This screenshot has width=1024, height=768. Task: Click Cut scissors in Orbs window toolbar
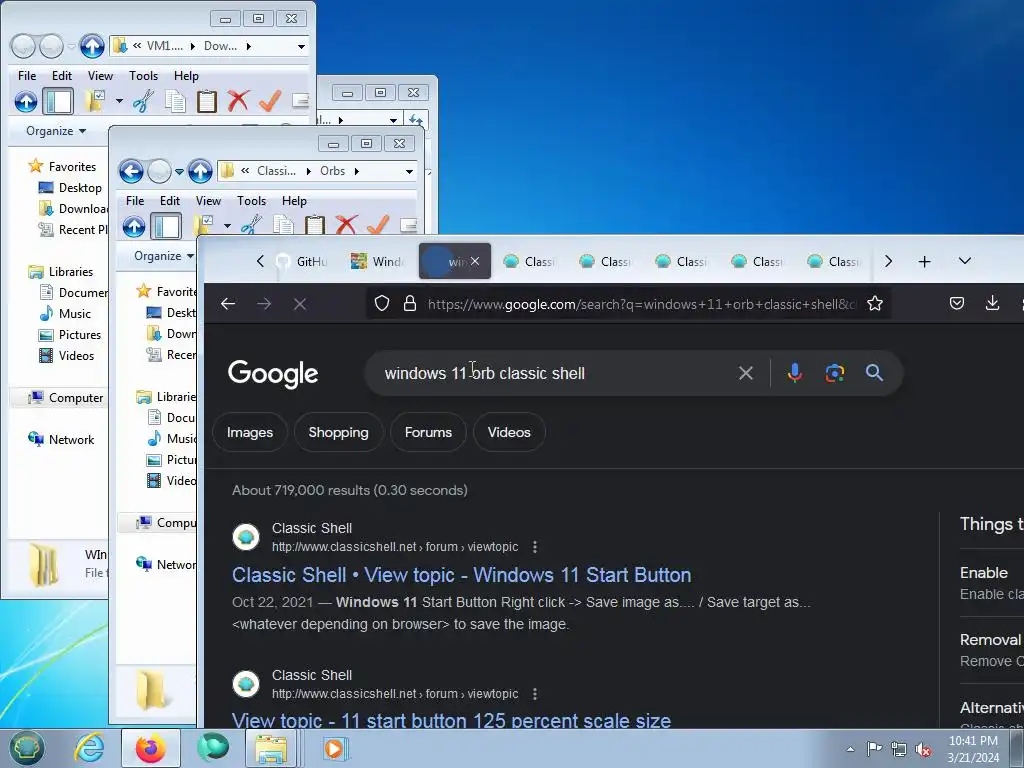click(251, 225)
